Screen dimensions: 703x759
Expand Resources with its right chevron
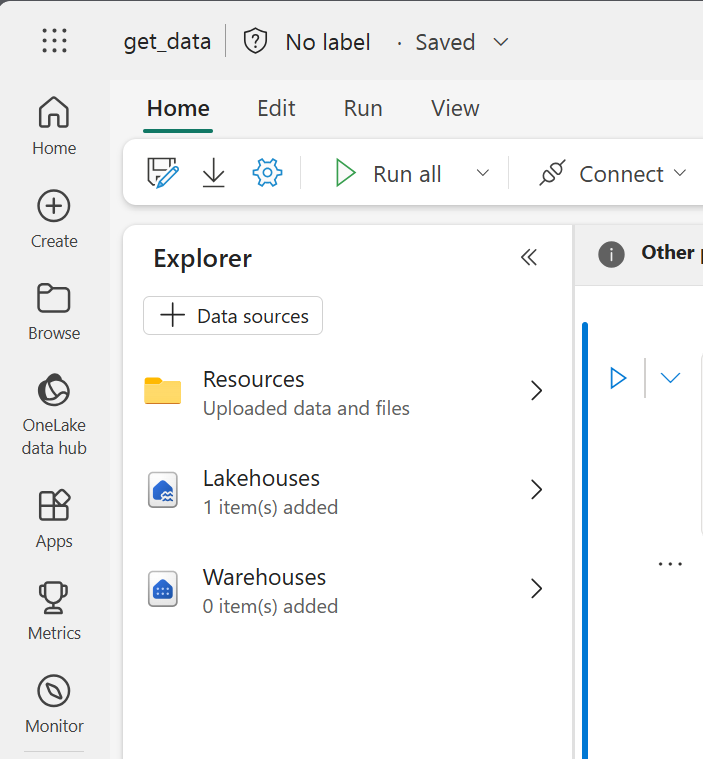pyautogui.click(x=536, y=391)
